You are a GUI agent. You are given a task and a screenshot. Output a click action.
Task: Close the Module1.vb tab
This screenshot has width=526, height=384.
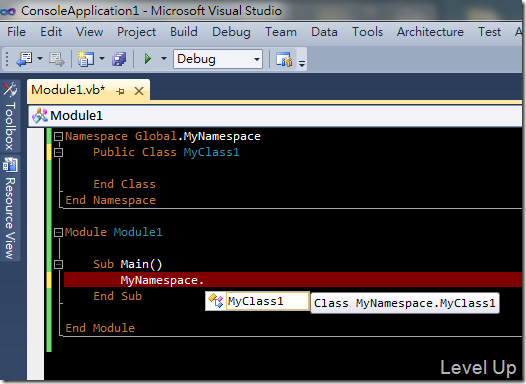(139, 91)
